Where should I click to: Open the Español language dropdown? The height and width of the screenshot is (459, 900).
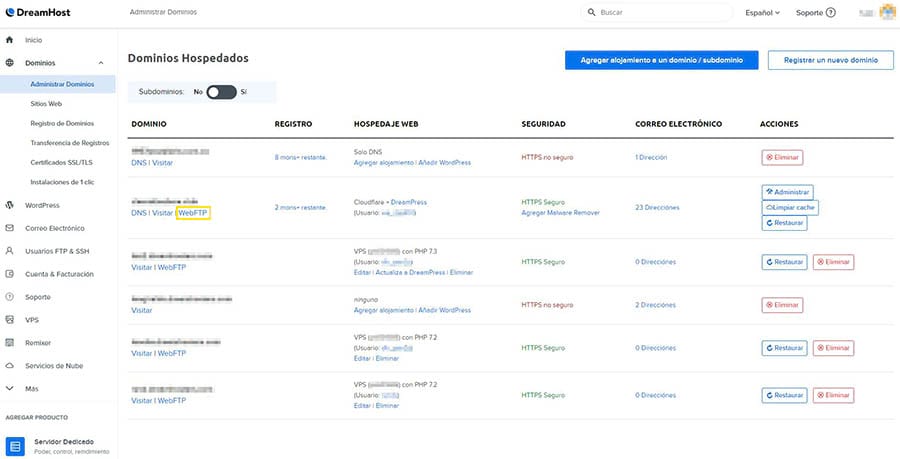765,13
